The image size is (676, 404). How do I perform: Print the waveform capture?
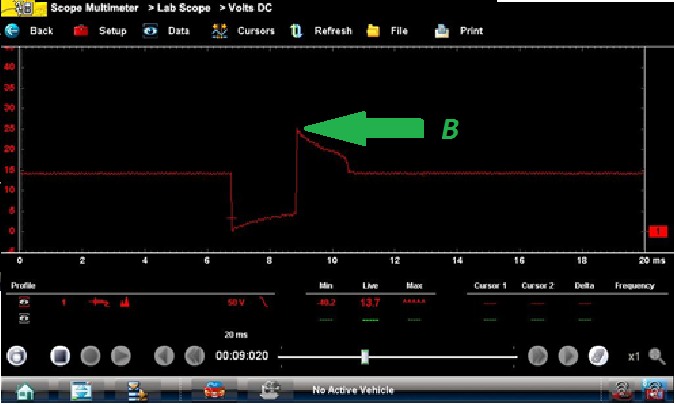[460, 31]
